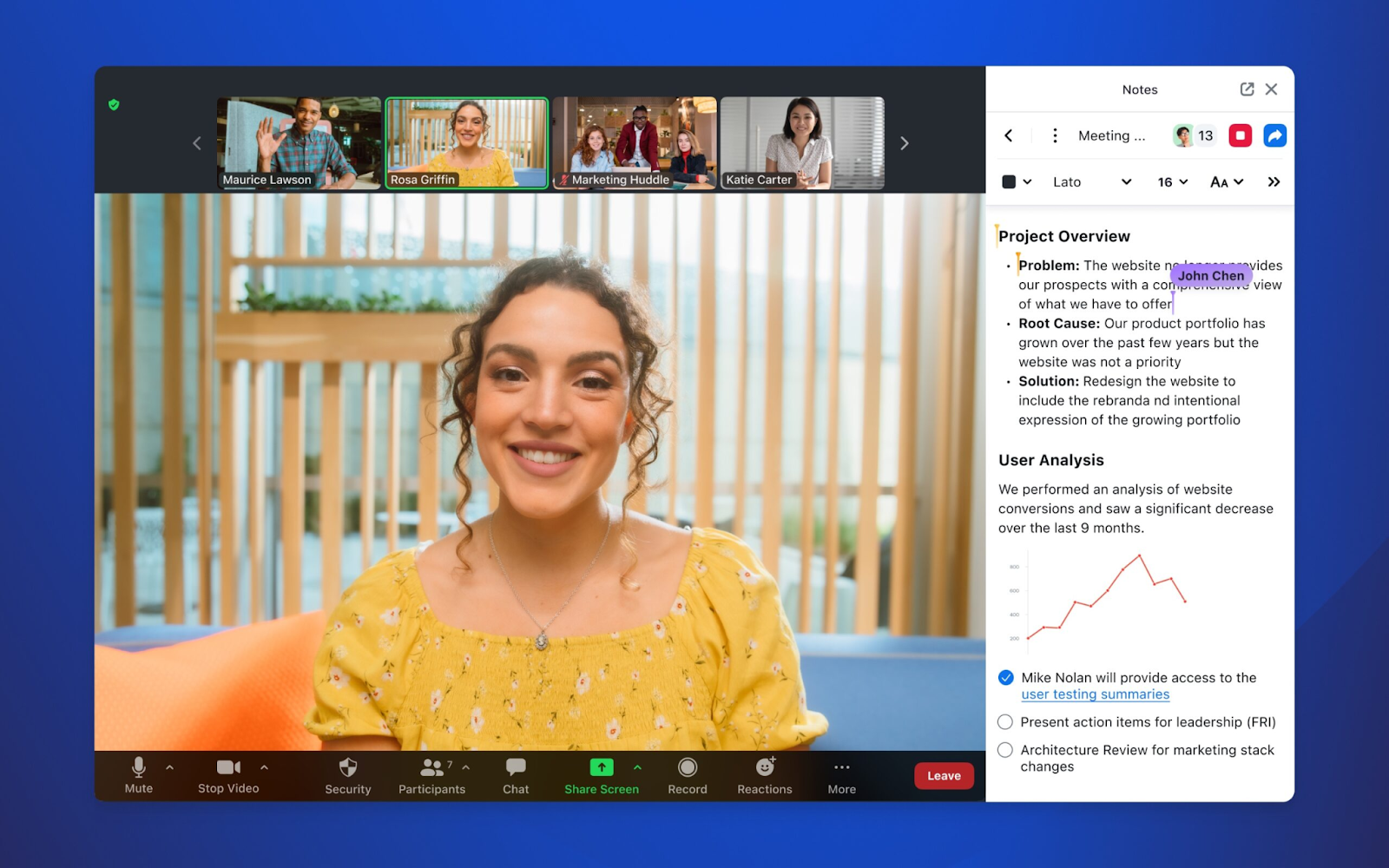Image resolution: width=1389 pixels, height=868 pixels.
Task: Uncheck 'Mike Nolan will provide access' item
Action: tap(1004, 677)
